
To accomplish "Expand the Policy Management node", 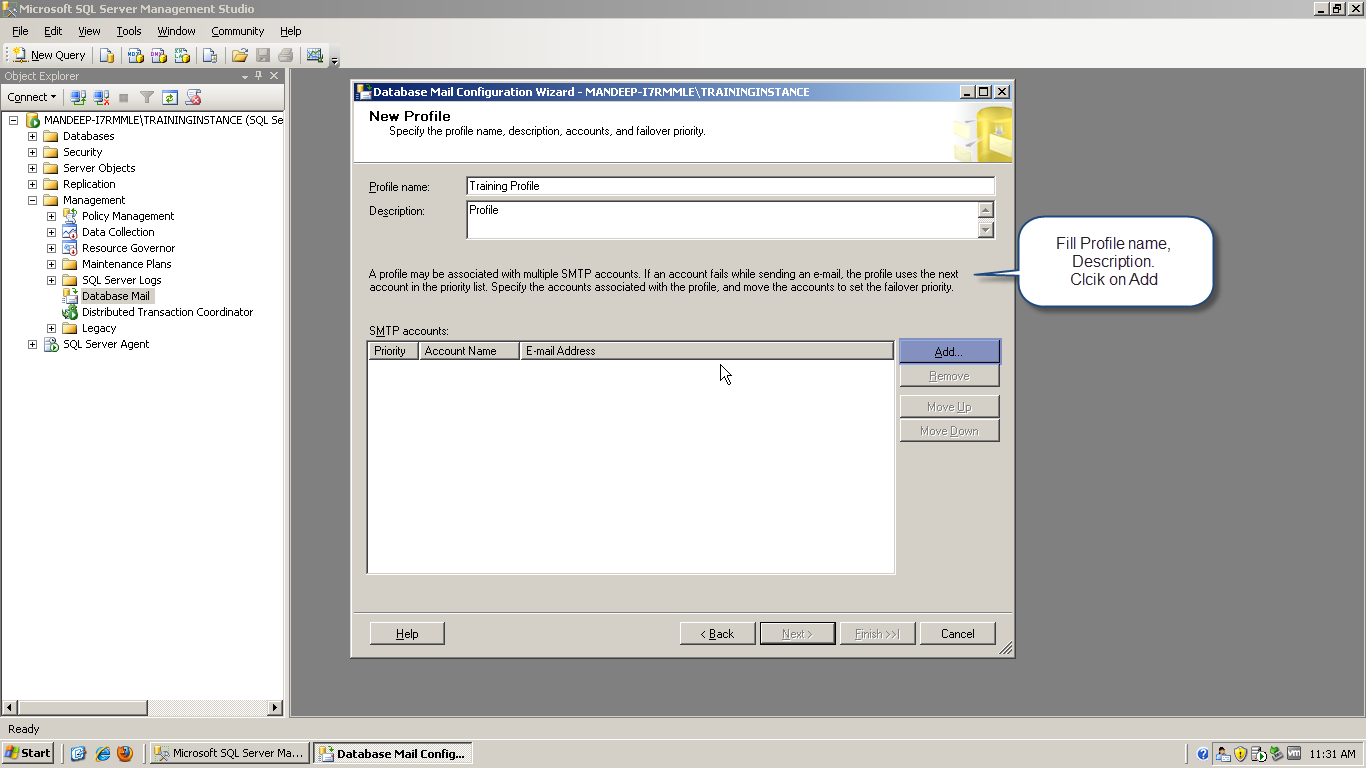I will [51, 216].
